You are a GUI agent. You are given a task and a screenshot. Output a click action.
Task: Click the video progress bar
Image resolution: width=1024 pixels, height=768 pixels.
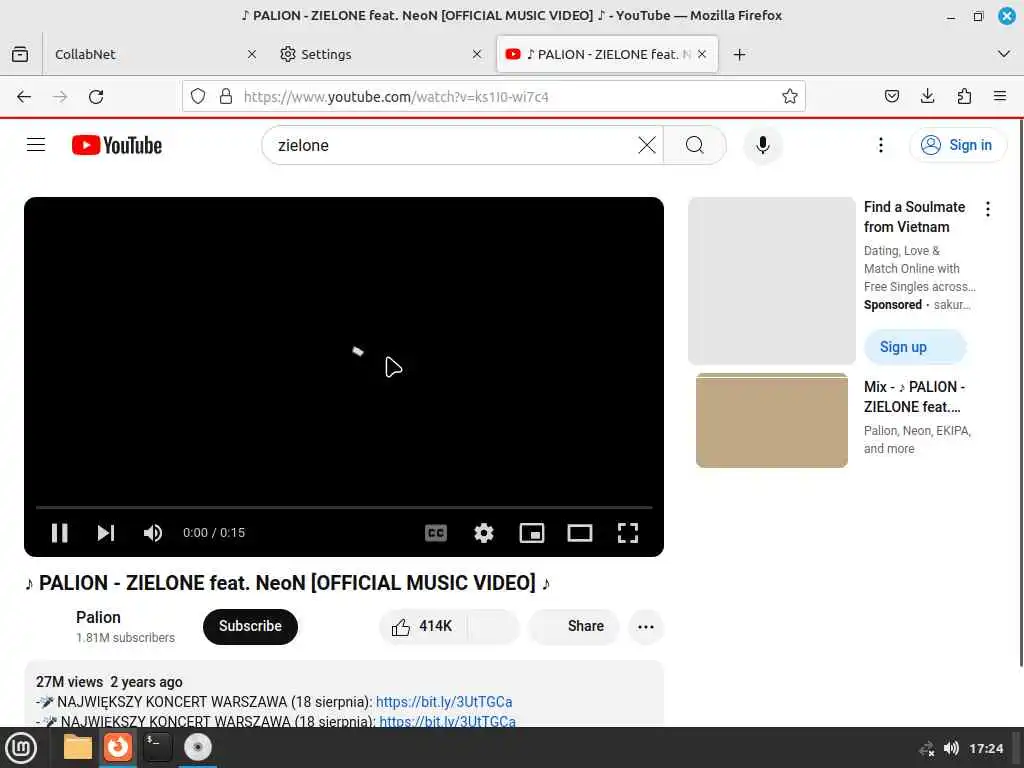point(344,507)
